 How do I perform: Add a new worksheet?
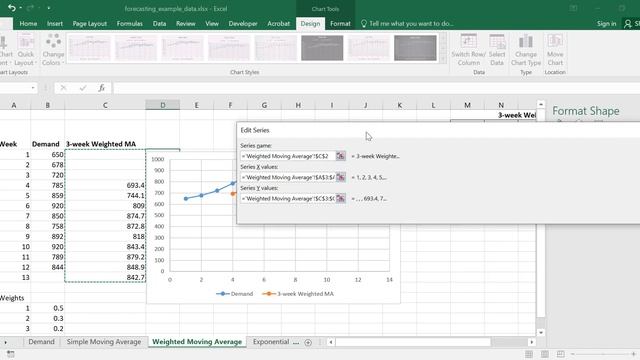coord(308,342)
